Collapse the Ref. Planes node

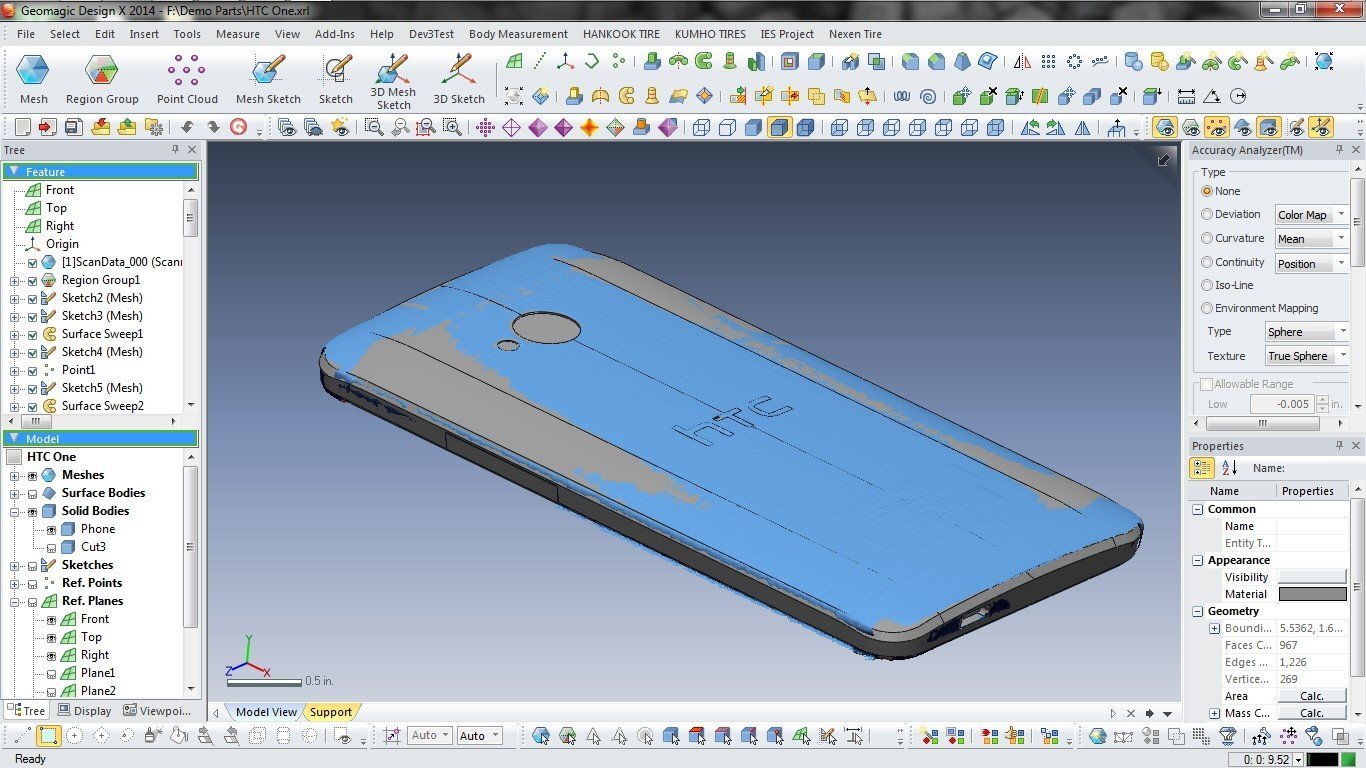click(15, 601)
